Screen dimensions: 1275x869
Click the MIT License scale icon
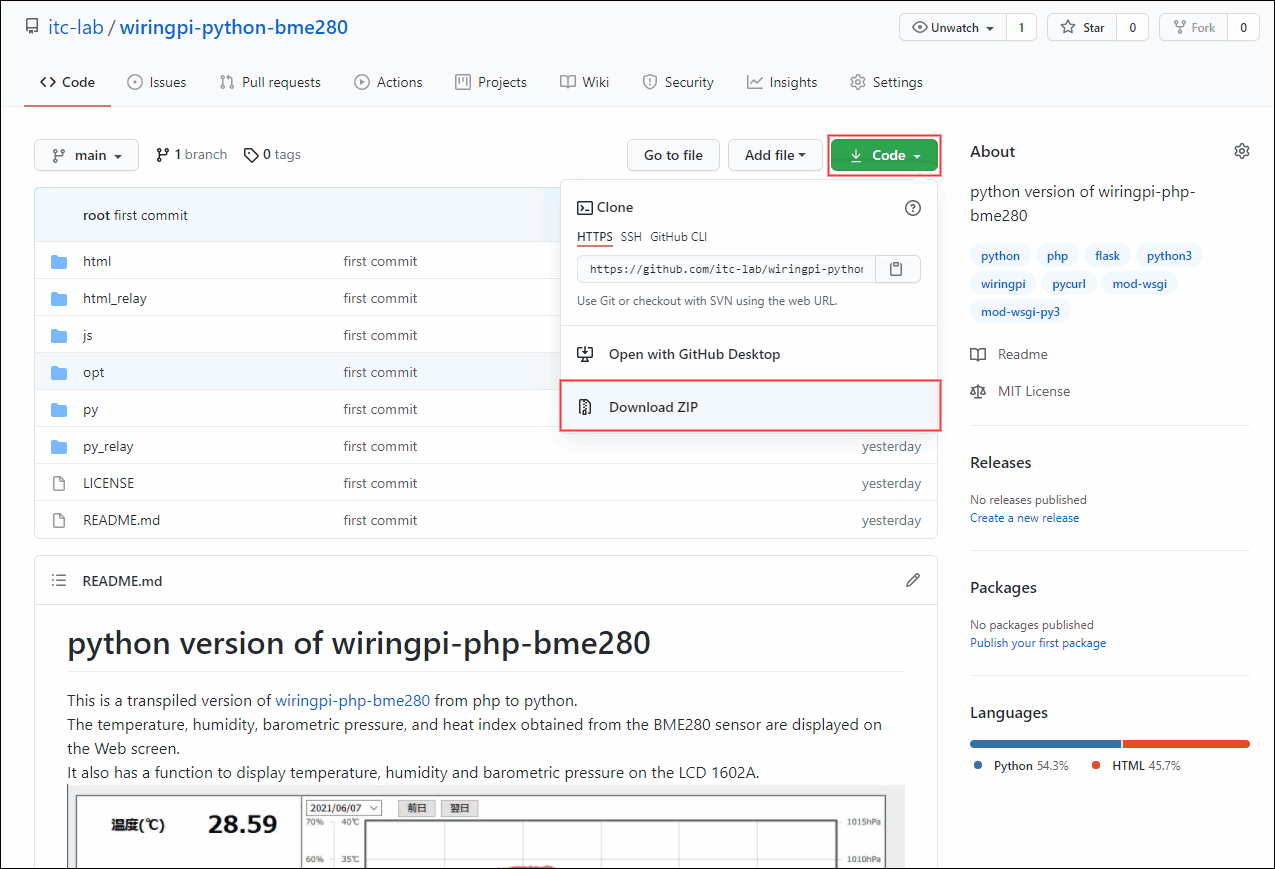tap(978, 391)
